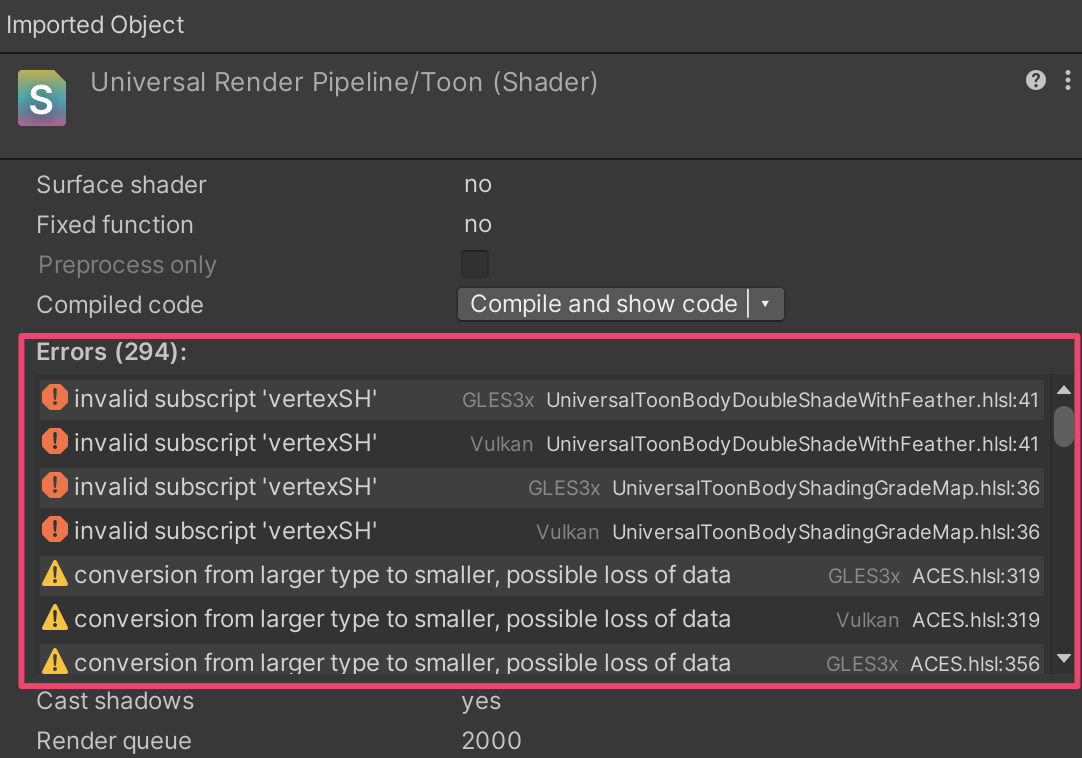Screen dimensions: 1082x758
Task: Click the first error icon for invalid subscript
Action: (55, 397)
